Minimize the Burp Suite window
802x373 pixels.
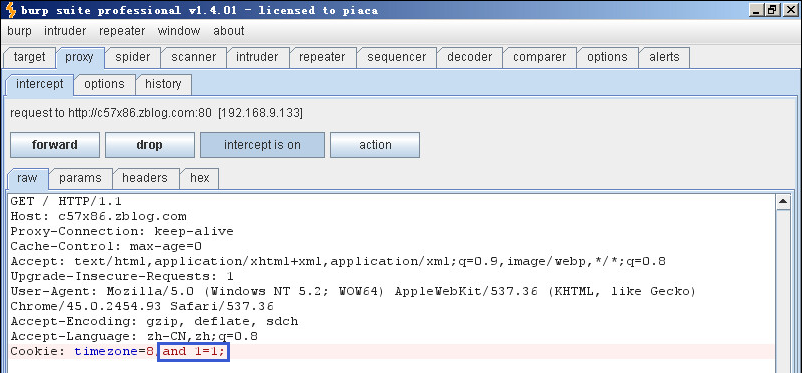756,10
